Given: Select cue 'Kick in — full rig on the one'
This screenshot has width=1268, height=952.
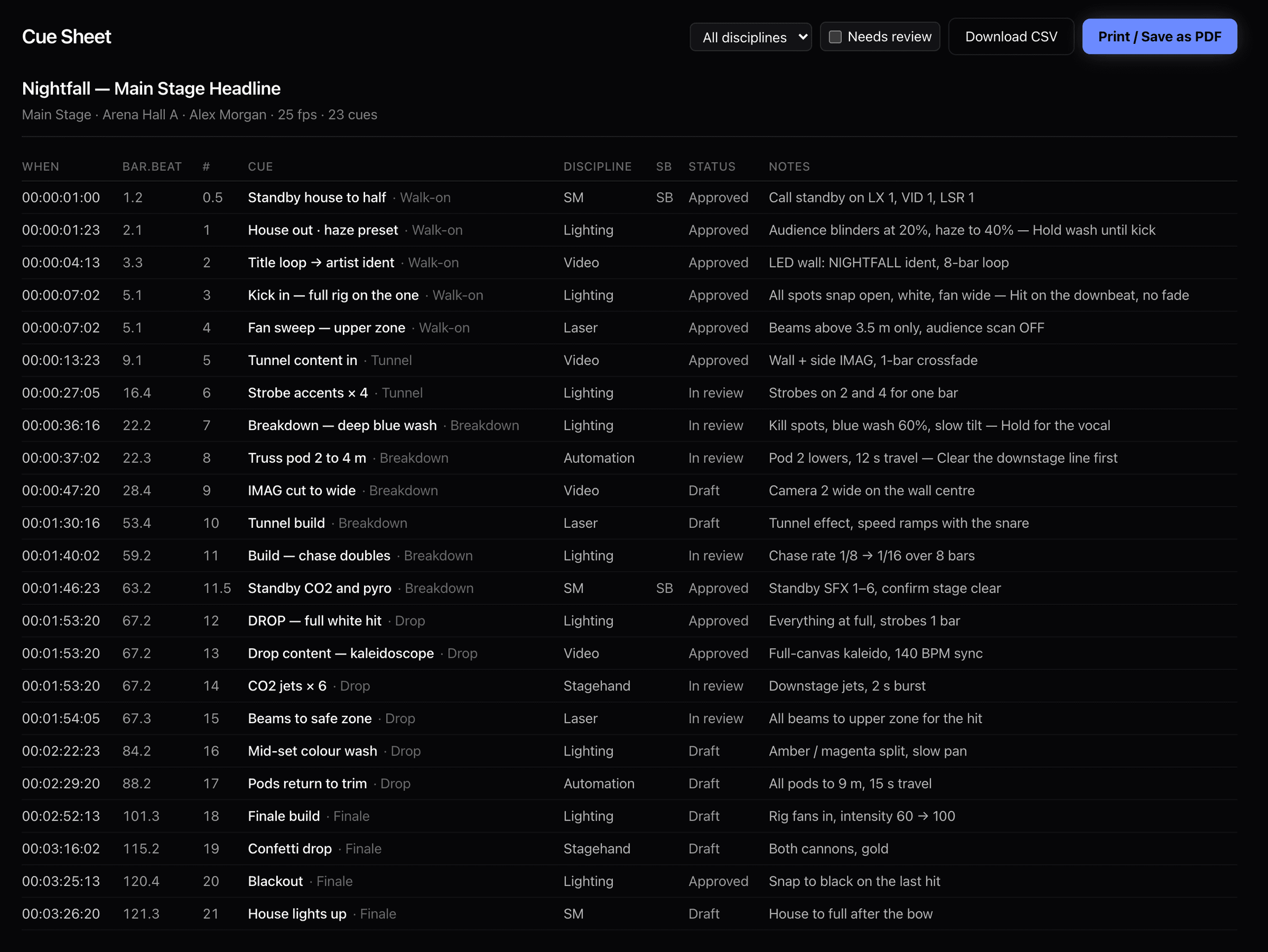Looking at the screenshot, I should (x=333, y=295).
